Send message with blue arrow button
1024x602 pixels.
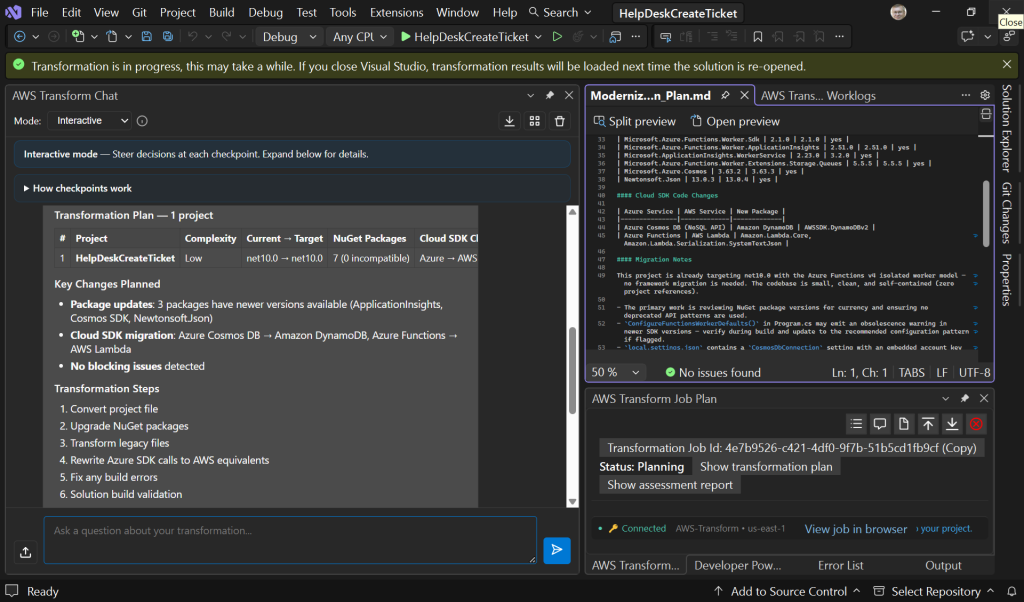pos(557,550)
